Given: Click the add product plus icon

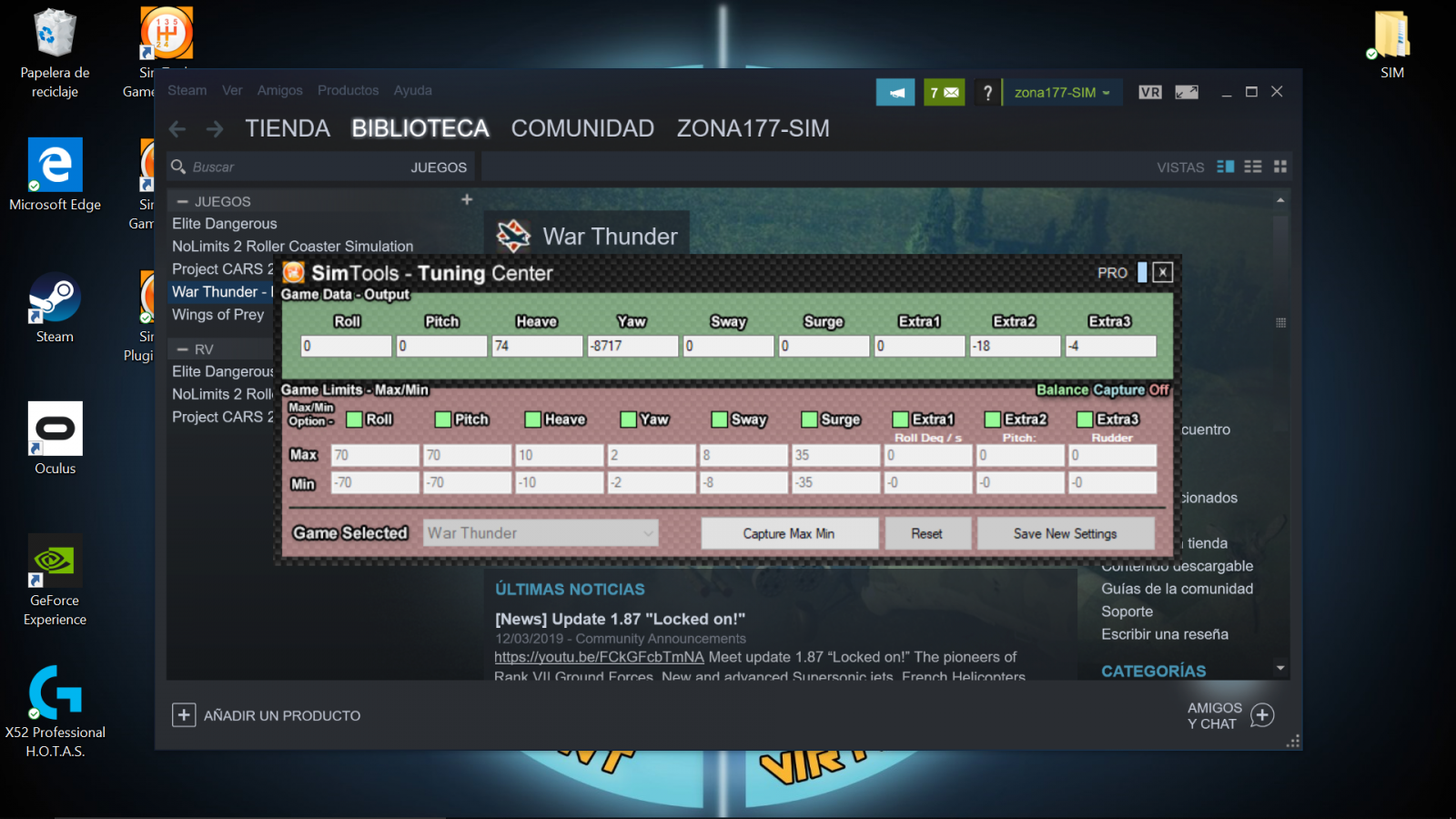Looking at the screenshot, I should pos(184,715).
